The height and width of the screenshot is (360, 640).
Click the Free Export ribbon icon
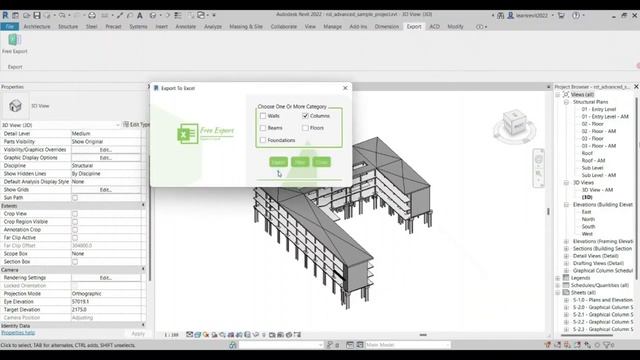[x=15, y=40]
